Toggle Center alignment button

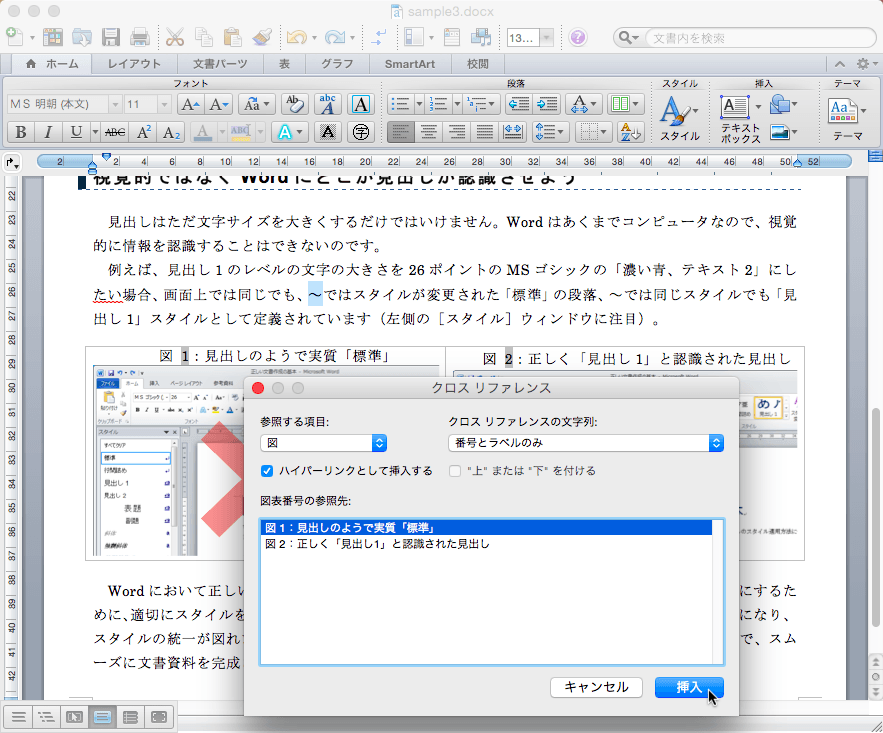429,133
